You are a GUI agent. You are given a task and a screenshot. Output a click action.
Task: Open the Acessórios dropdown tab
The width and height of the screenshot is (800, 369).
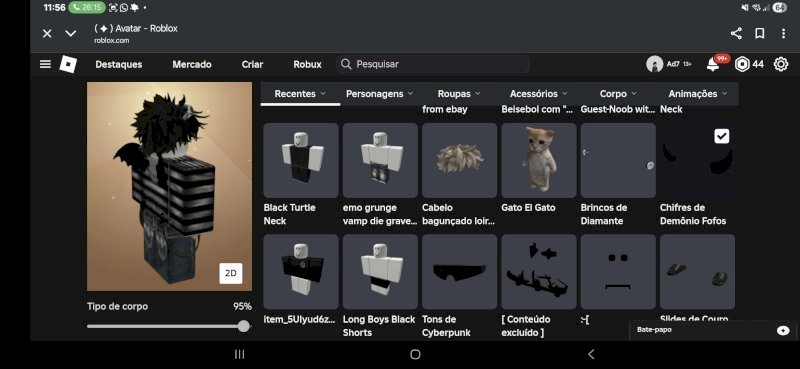click(539, 94)
